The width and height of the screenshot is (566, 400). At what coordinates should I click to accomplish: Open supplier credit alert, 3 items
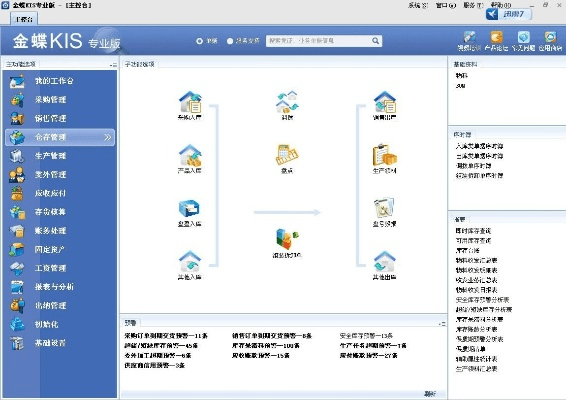coord(154,365)
